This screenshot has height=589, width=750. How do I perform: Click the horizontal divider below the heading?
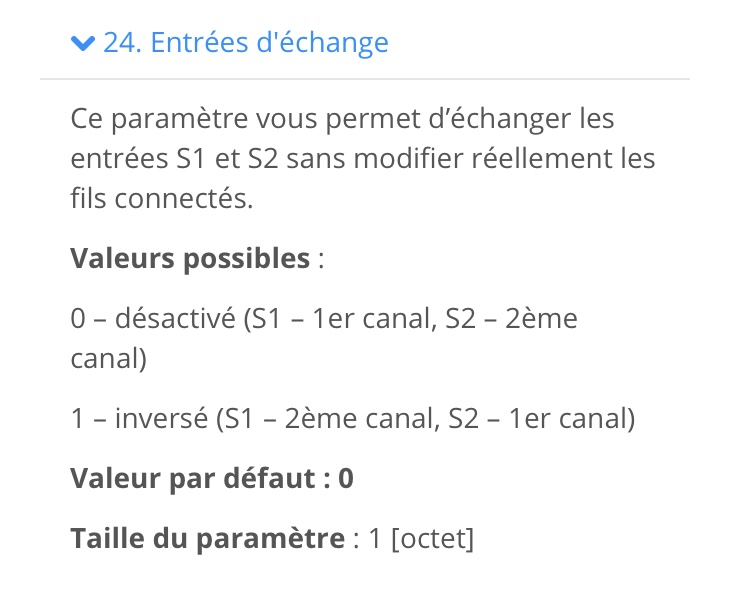[x=365, y=79]
